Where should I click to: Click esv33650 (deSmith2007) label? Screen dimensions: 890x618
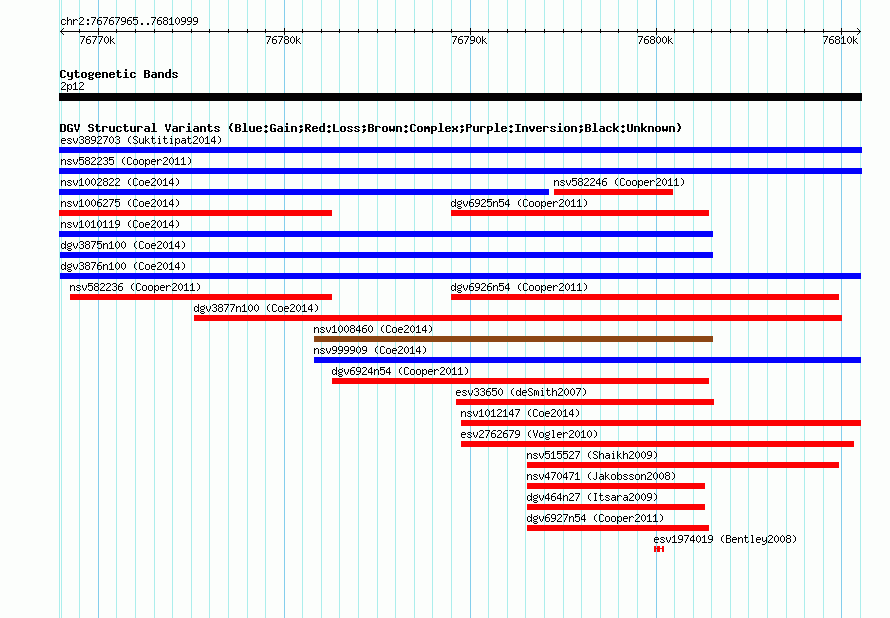point(521,392)
